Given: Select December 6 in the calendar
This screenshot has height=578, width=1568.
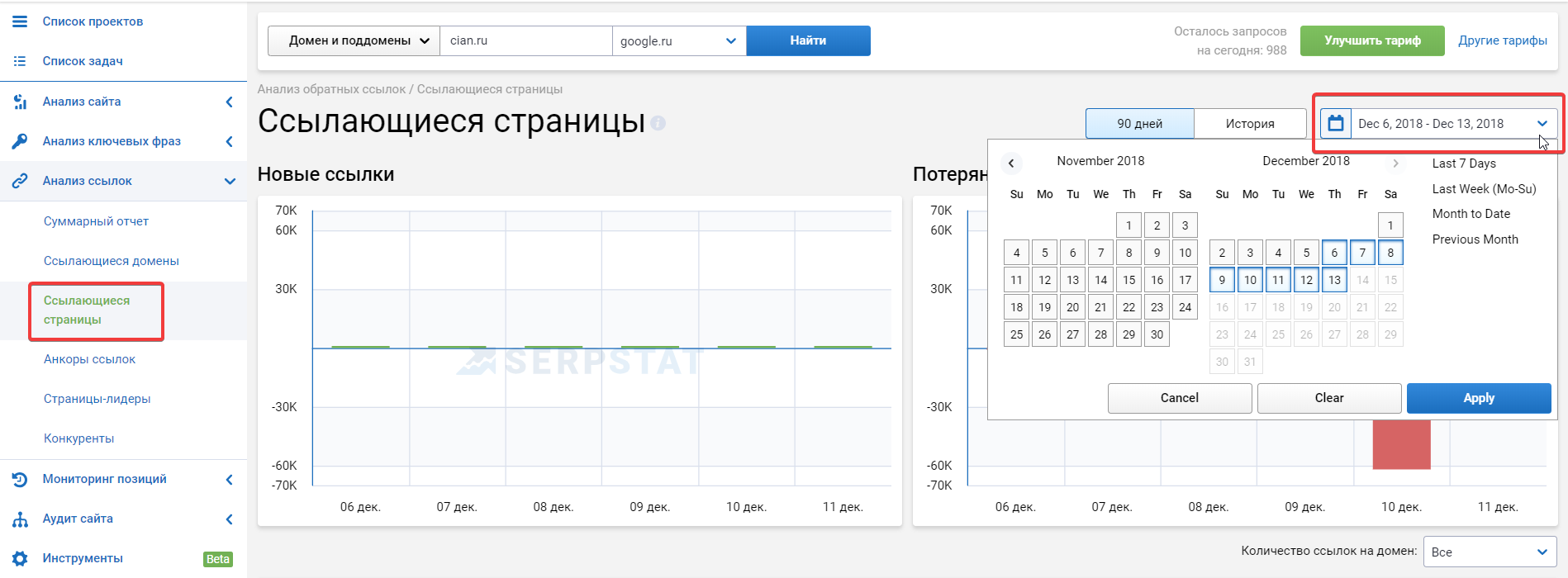Looking at the screenshot, I should pos(1334,253).
